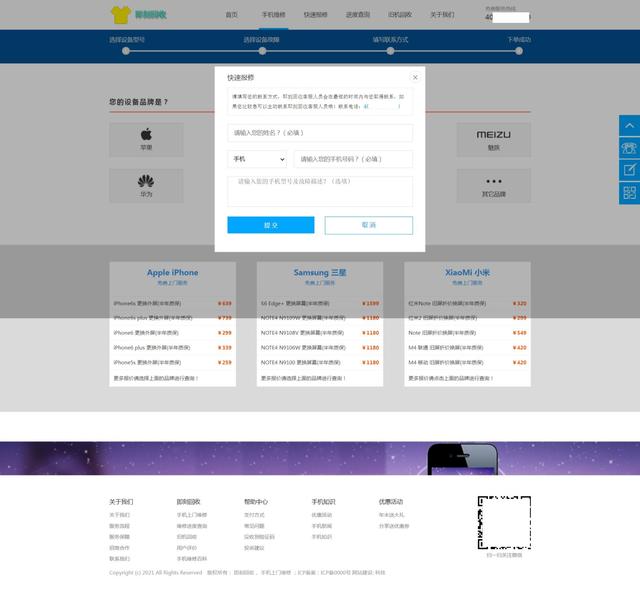Click the NOTE4 N9100 ¥1180 row
Screen dimensions: 640x589
(320, 362)
